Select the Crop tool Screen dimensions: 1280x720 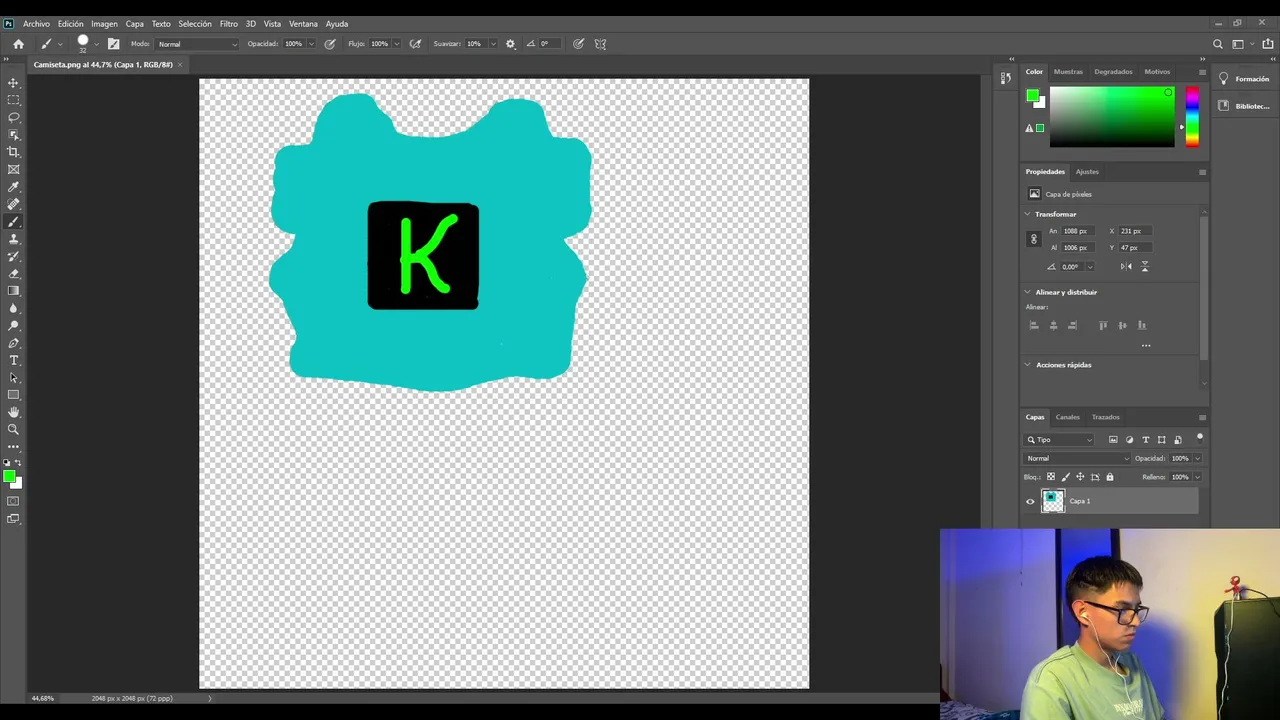[13, 152]
